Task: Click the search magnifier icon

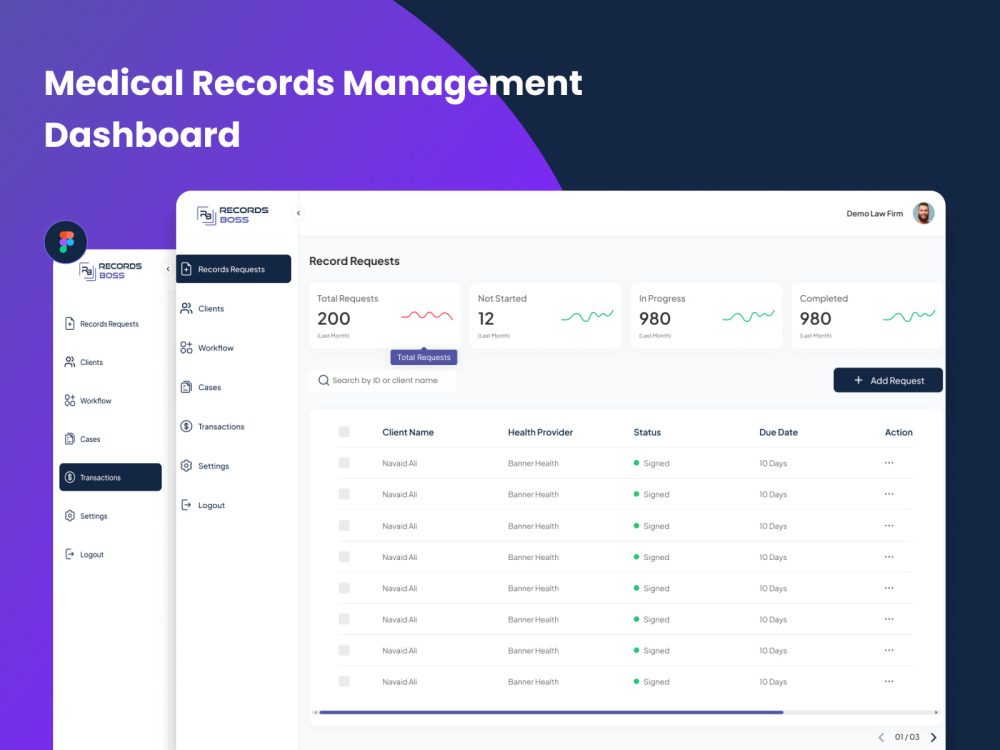Action: coord(323,380)
